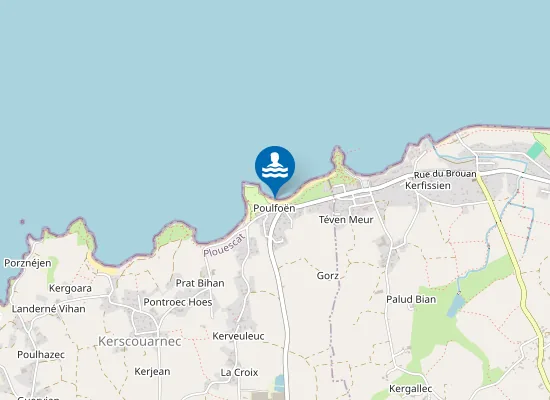This screenshot has height=400, width=550.
Task: Click the Pontroec Hoes label
Action: click(178, 302)
